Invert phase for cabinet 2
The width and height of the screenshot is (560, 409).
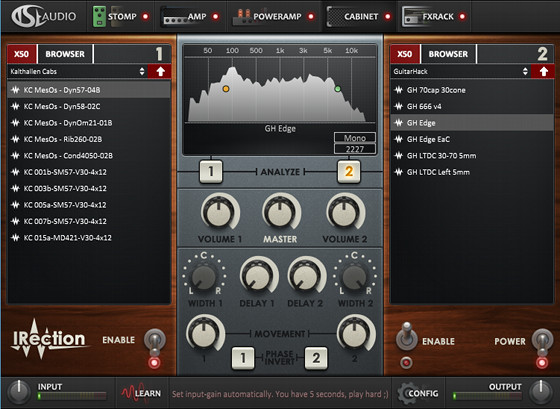pyautogui.click(x=316, y=358)
